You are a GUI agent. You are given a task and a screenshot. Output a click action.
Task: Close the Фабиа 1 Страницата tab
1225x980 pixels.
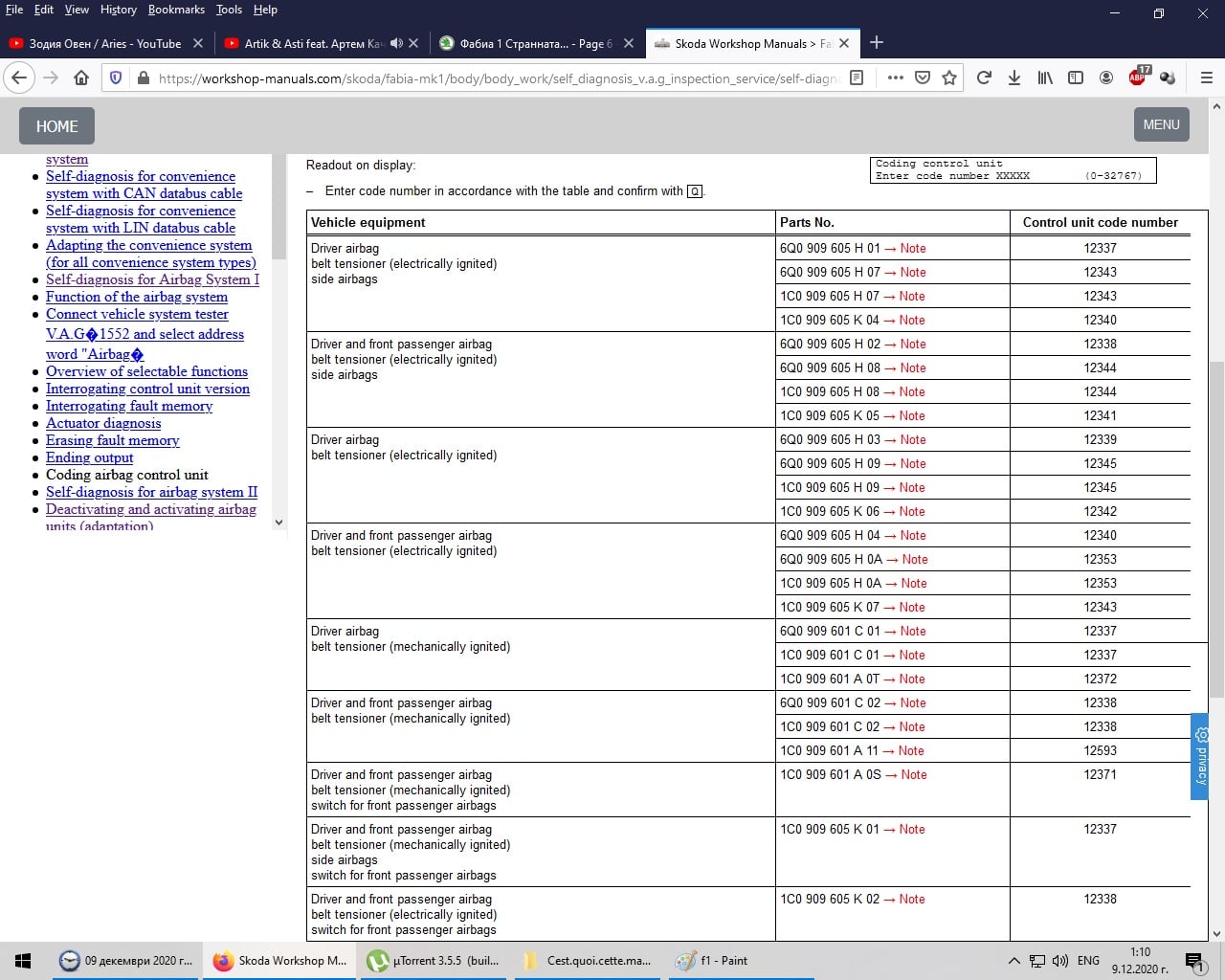coord(629,43)
